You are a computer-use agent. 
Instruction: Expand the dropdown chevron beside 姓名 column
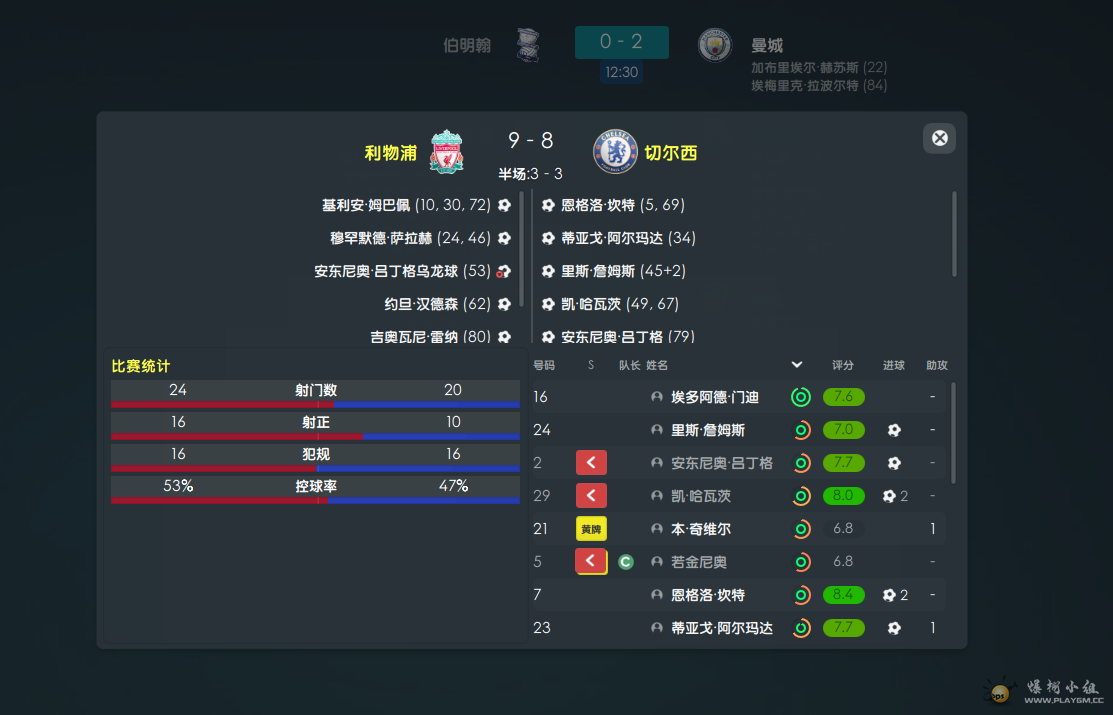point(796,365)
